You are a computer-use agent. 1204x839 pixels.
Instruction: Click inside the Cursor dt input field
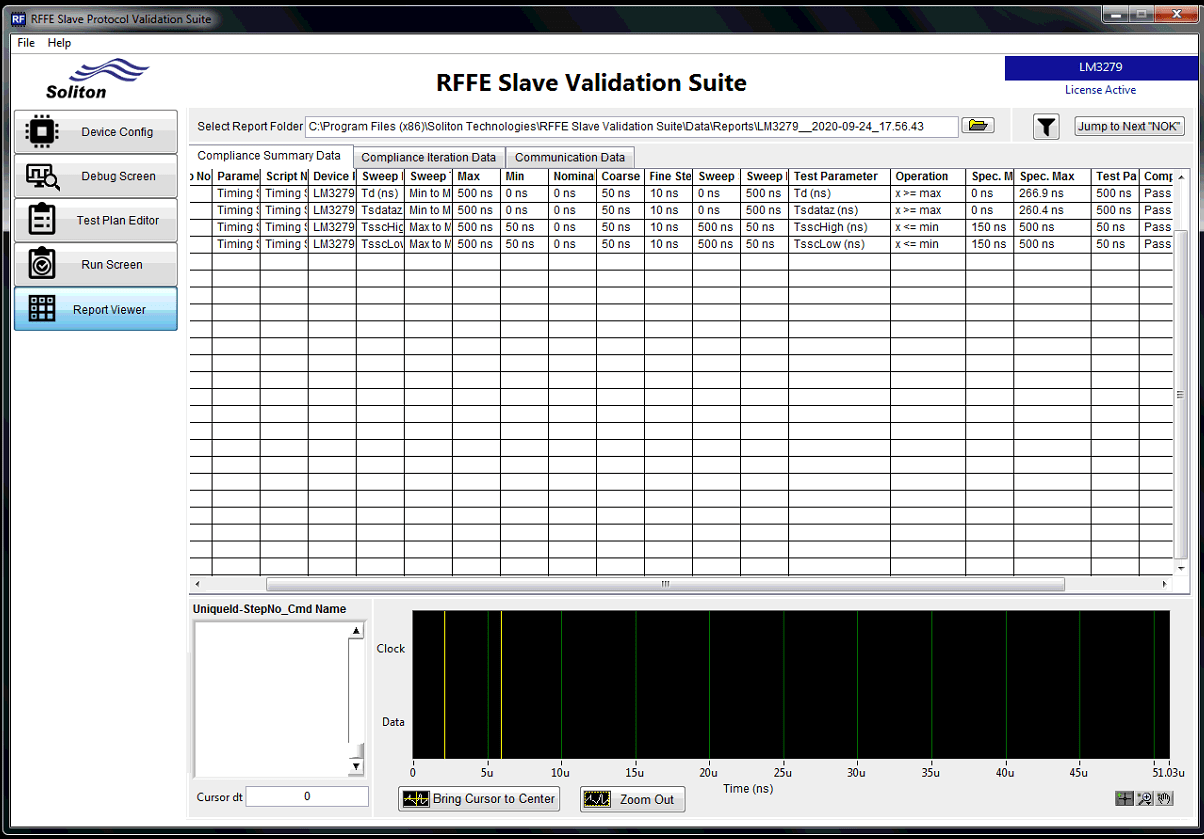(x=307, y=796)
